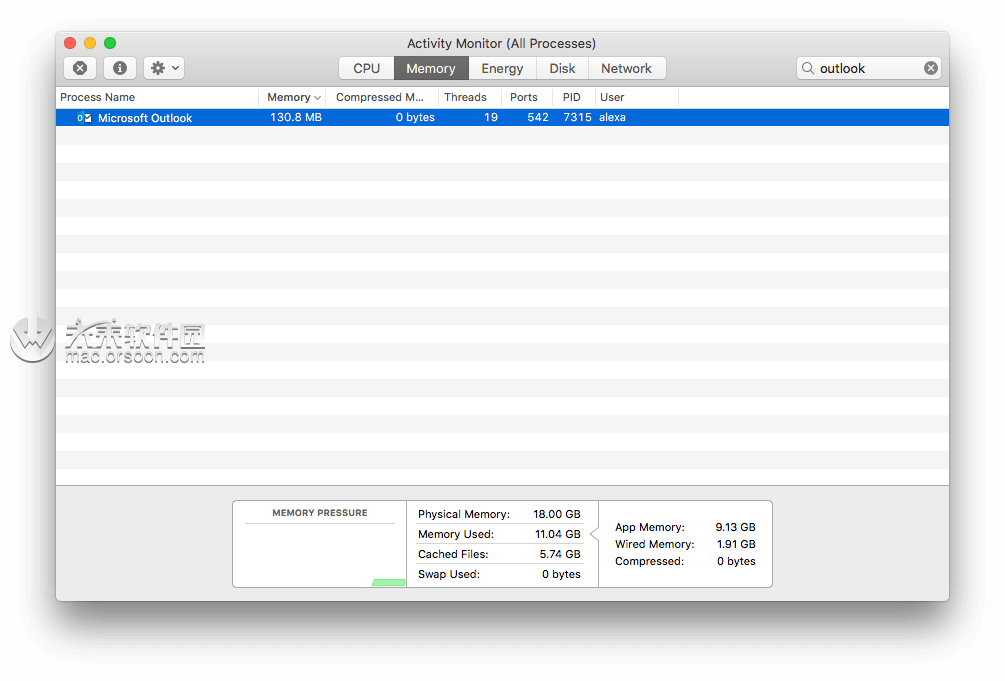1005x681 pixels.
Task: Click the PID value 7315
Action: coord(577,117)
